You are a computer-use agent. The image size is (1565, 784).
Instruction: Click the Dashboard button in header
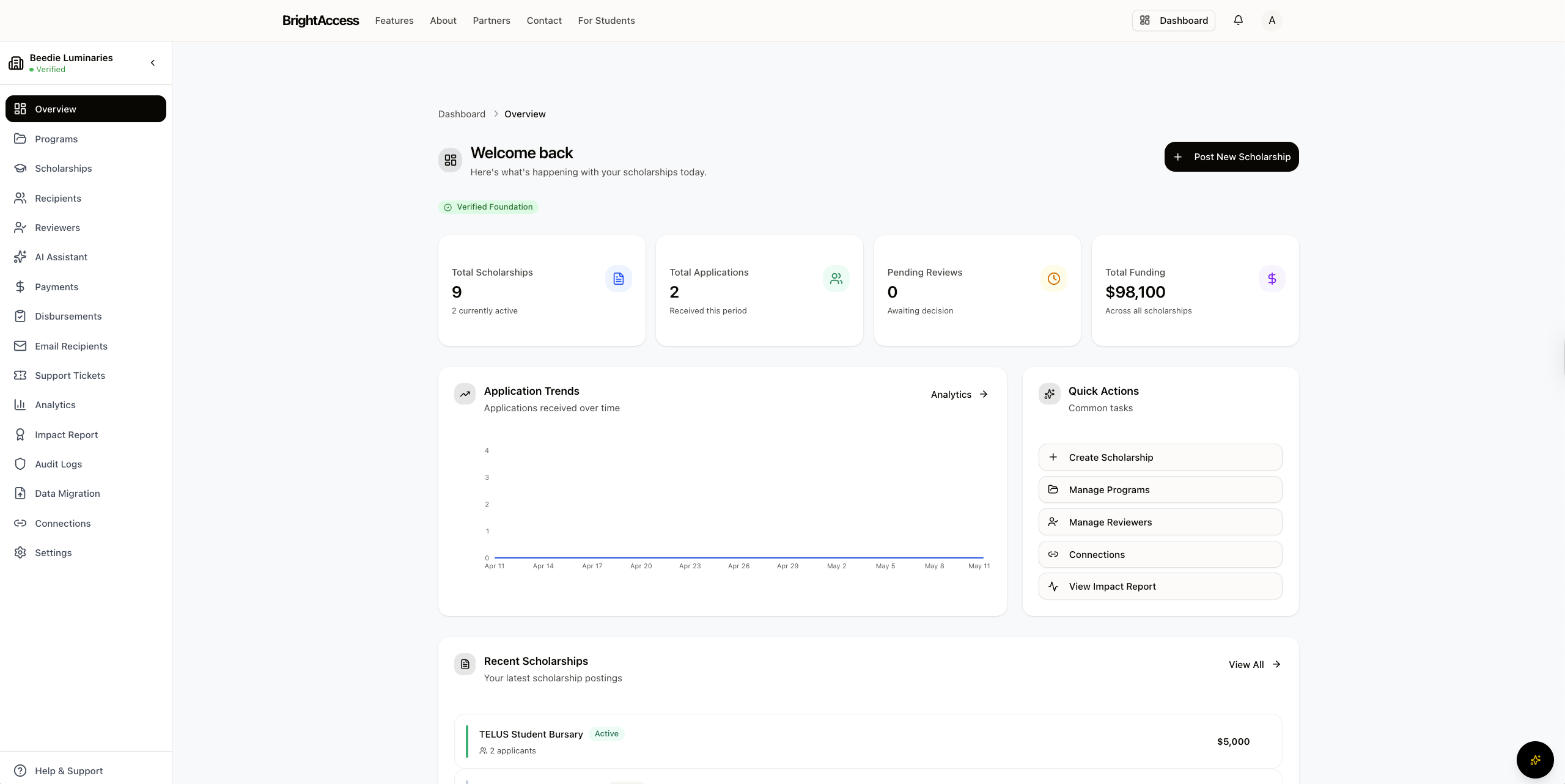pos(1174,20)
